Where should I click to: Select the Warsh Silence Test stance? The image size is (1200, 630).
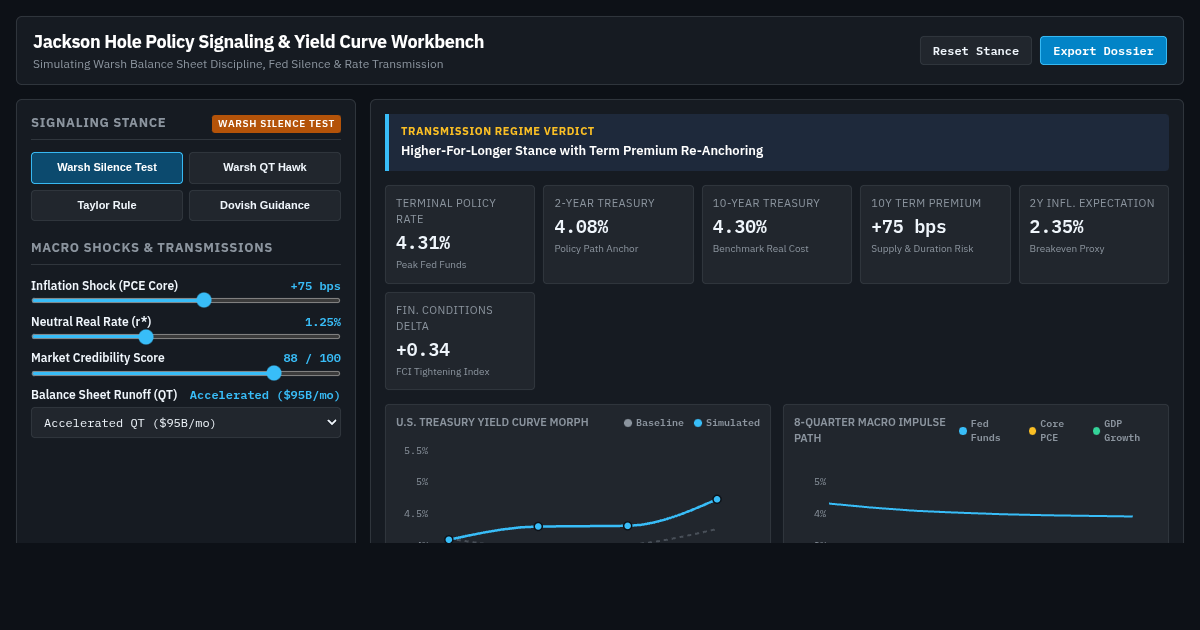coord(107,168)
